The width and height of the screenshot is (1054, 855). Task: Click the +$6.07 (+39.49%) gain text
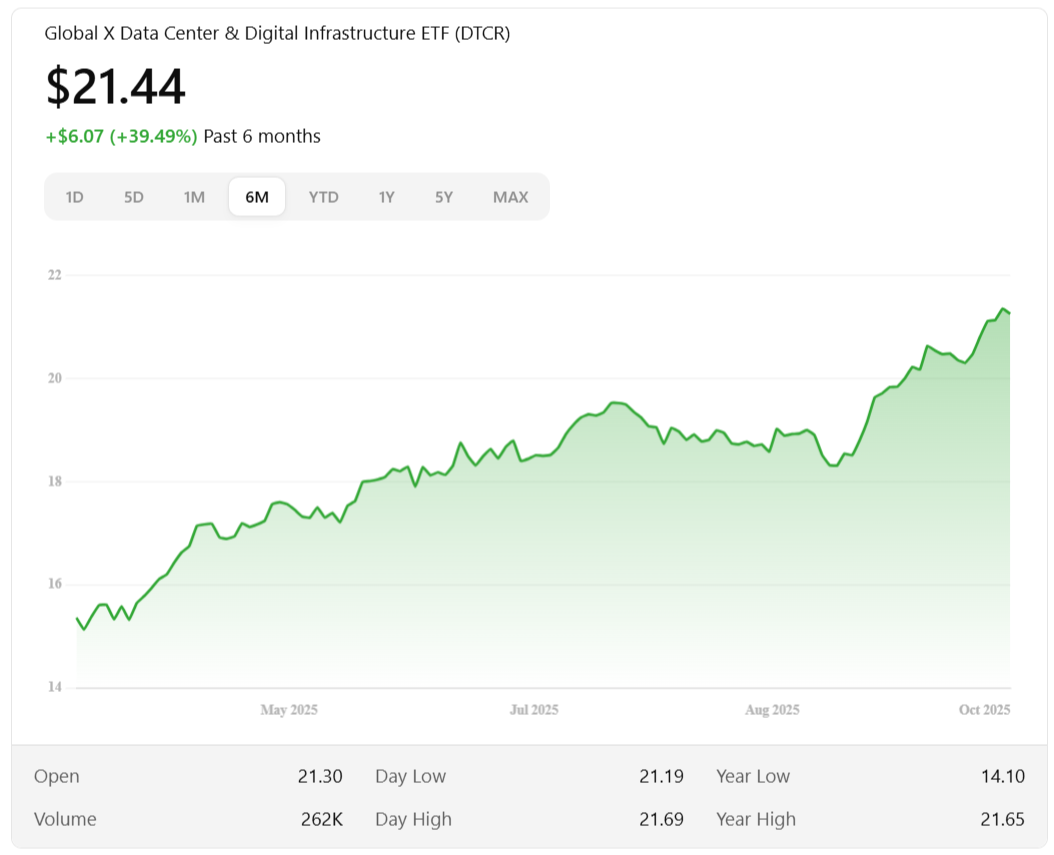pos(121,136)
